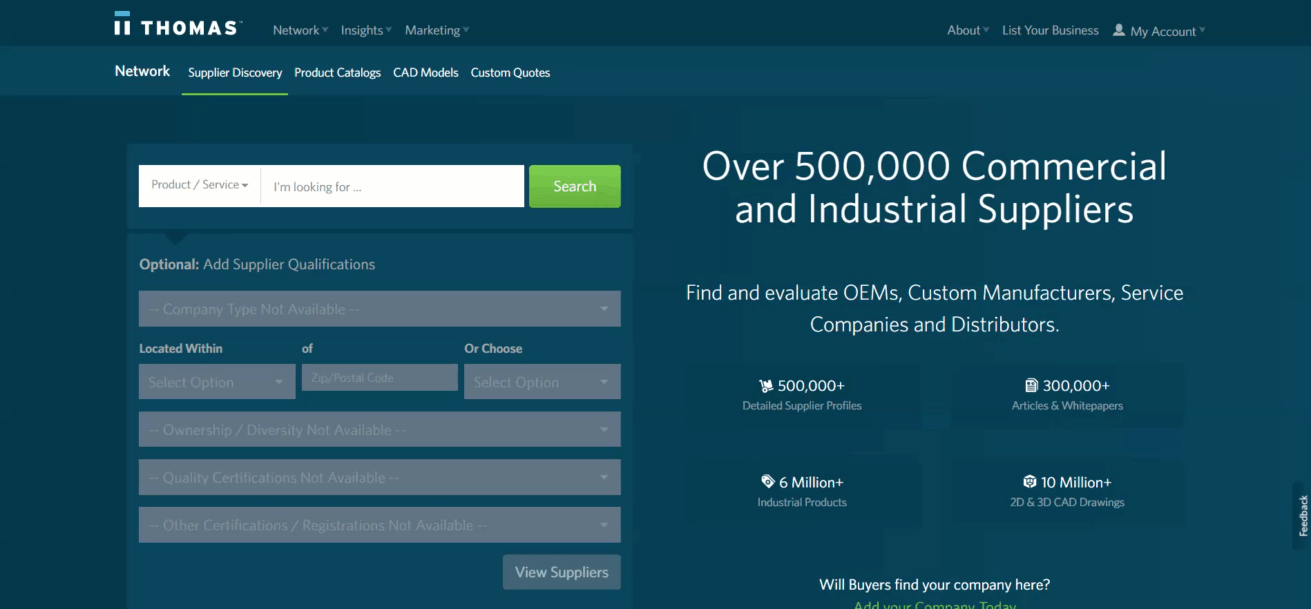
Task: Click the 6 Million+ products count
Action: 812,482
